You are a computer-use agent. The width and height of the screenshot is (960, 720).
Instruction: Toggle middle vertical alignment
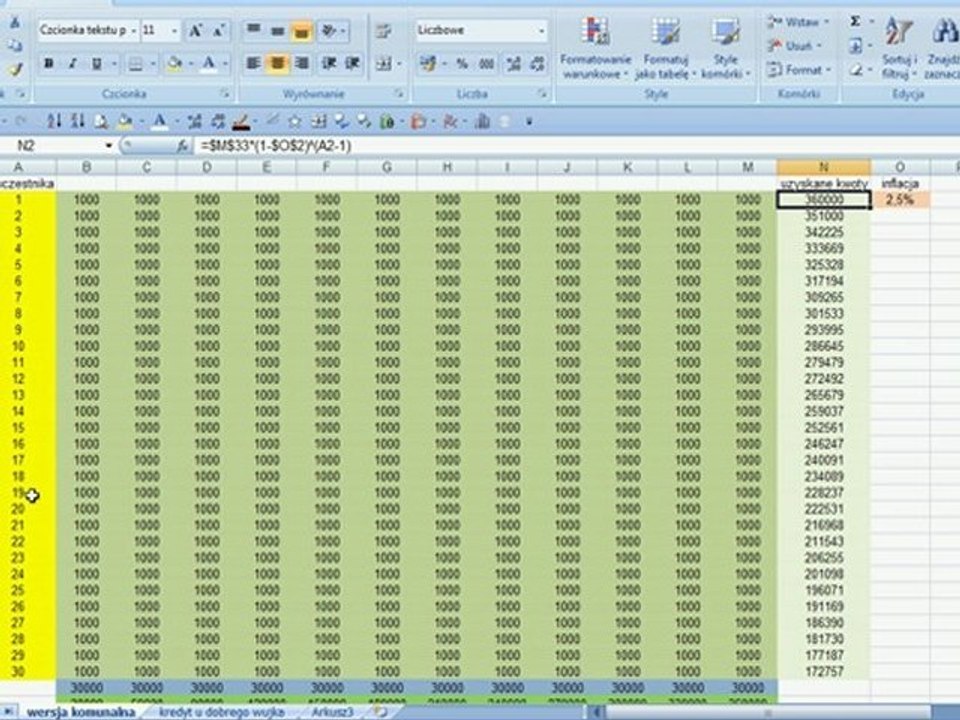point(277,30)
